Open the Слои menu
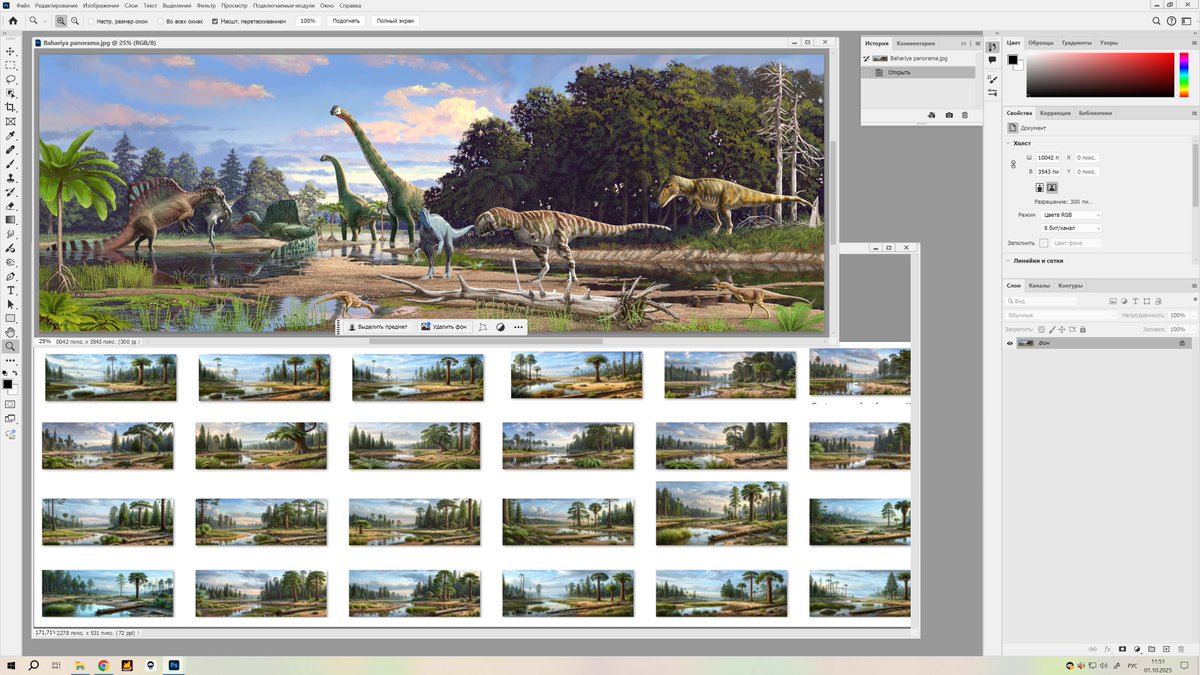The height and width of the screenshot is (675, 1200). click(x=131, y=5)
